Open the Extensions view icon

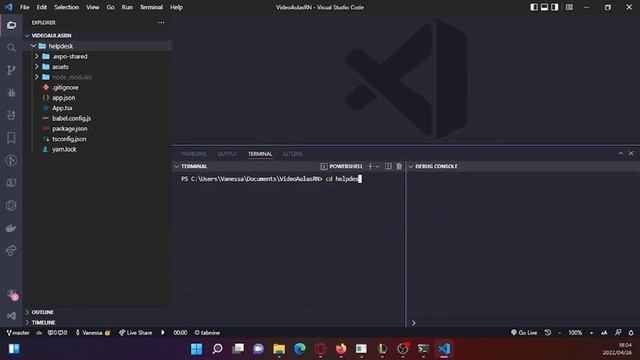[11, 115]
